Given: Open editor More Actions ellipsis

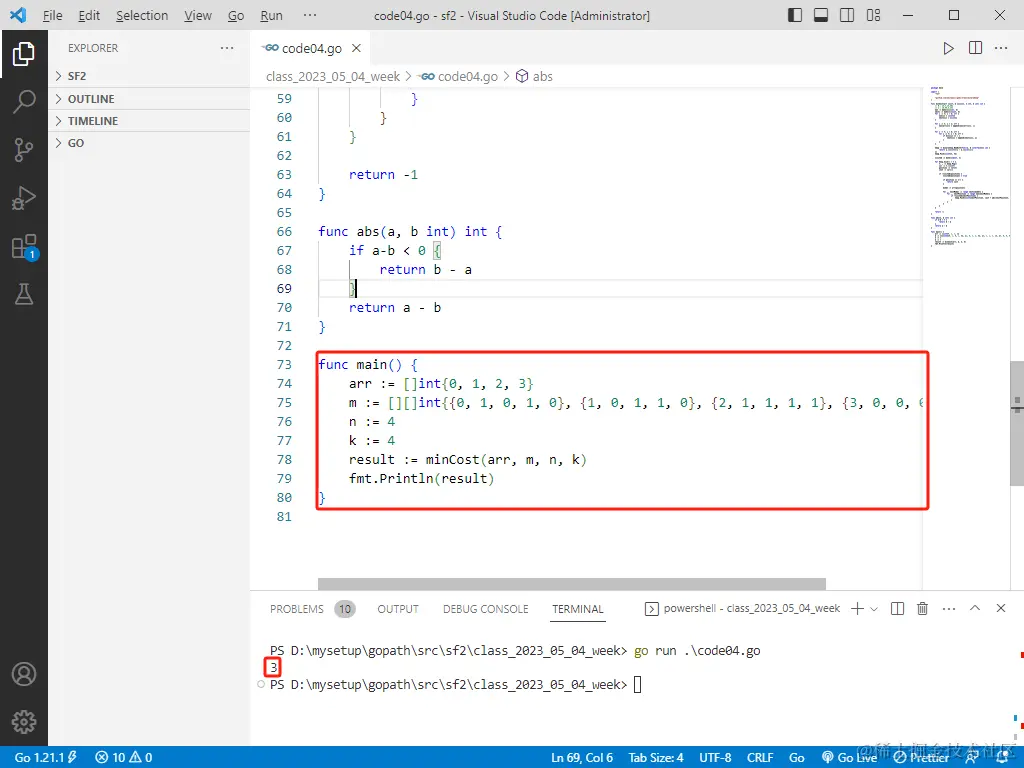Looking at the screenshot, I should (x=1000, y=48).
